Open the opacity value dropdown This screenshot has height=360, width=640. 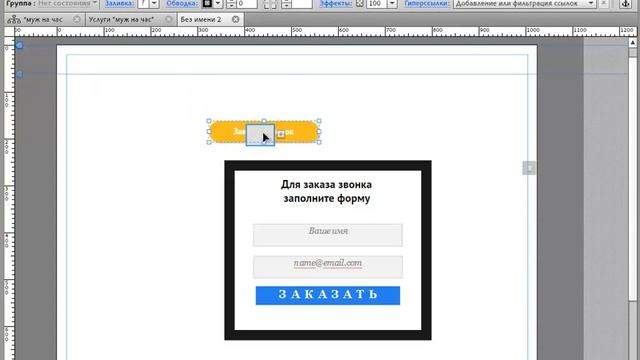pyautogui.click(x=392, y=4)
